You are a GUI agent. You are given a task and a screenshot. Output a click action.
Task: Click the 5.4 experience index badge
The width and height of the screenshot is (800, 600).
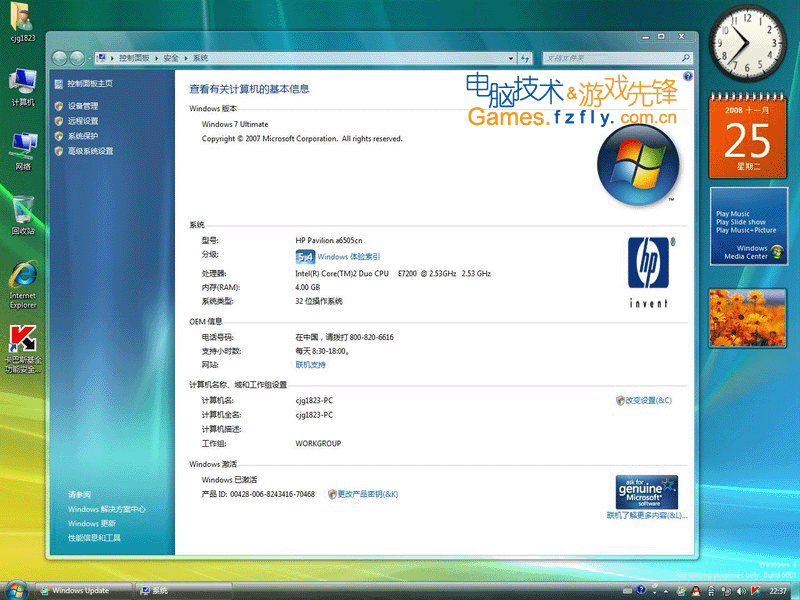(305, 257)
